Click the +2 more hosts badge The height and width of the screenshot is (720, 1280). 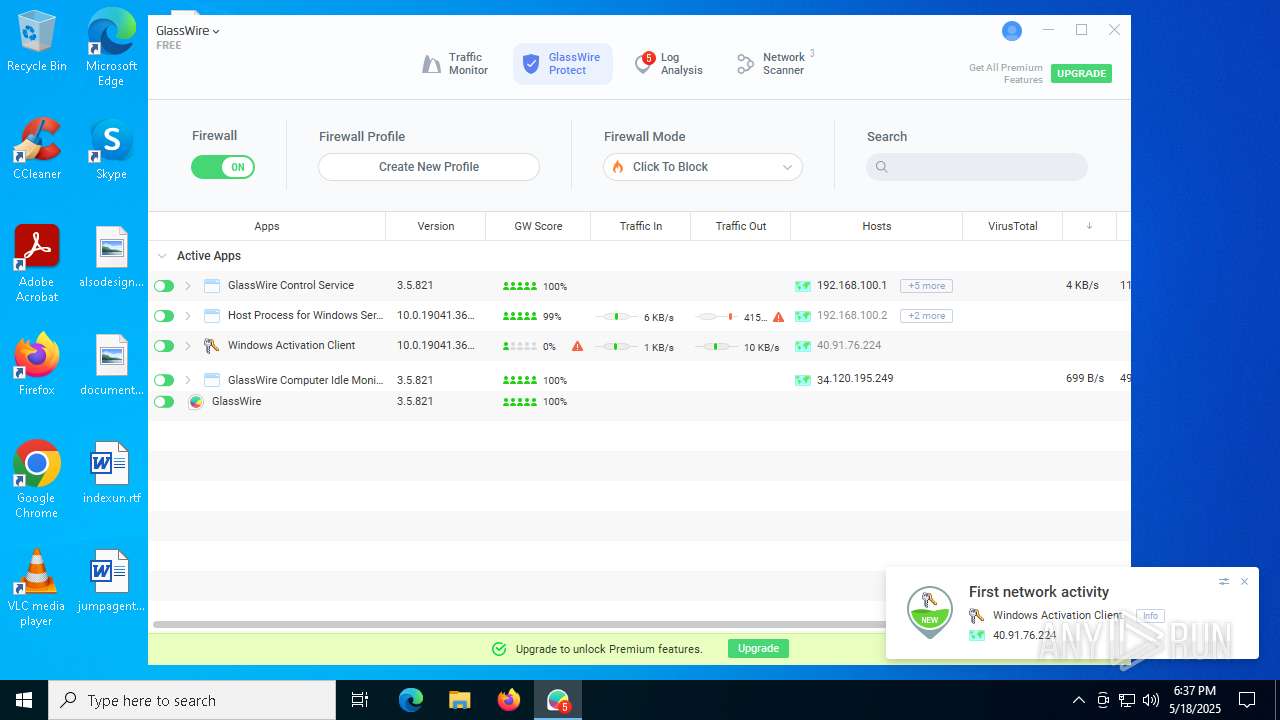point(926,316)
